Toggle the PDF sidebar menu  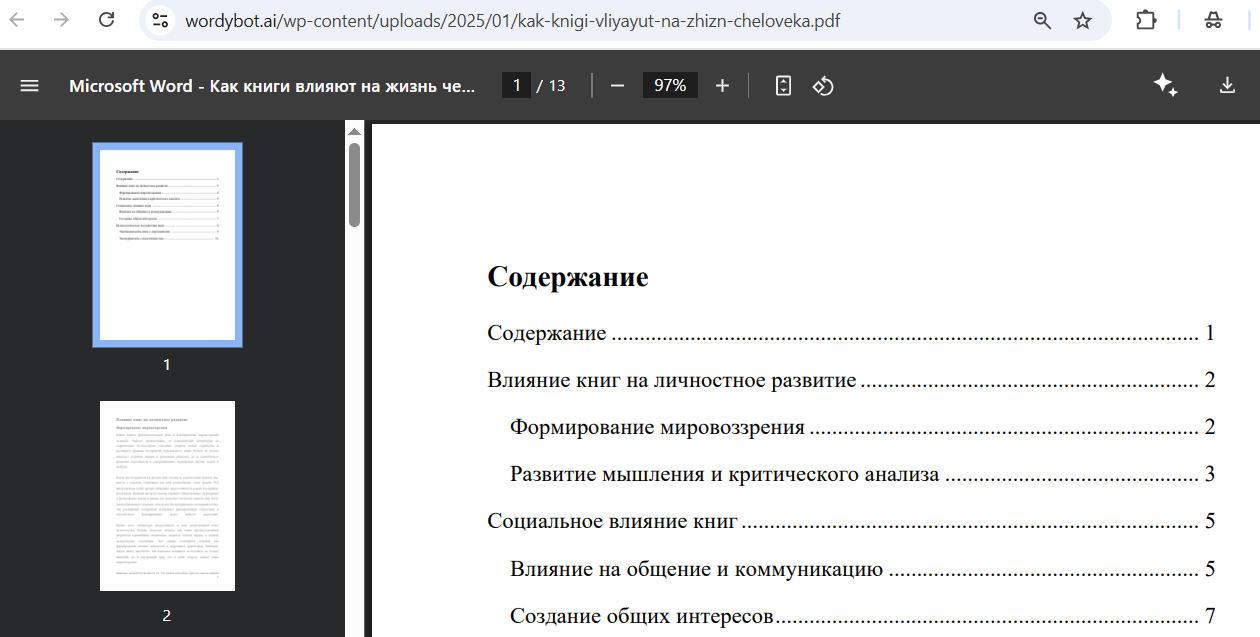[29, 86]
